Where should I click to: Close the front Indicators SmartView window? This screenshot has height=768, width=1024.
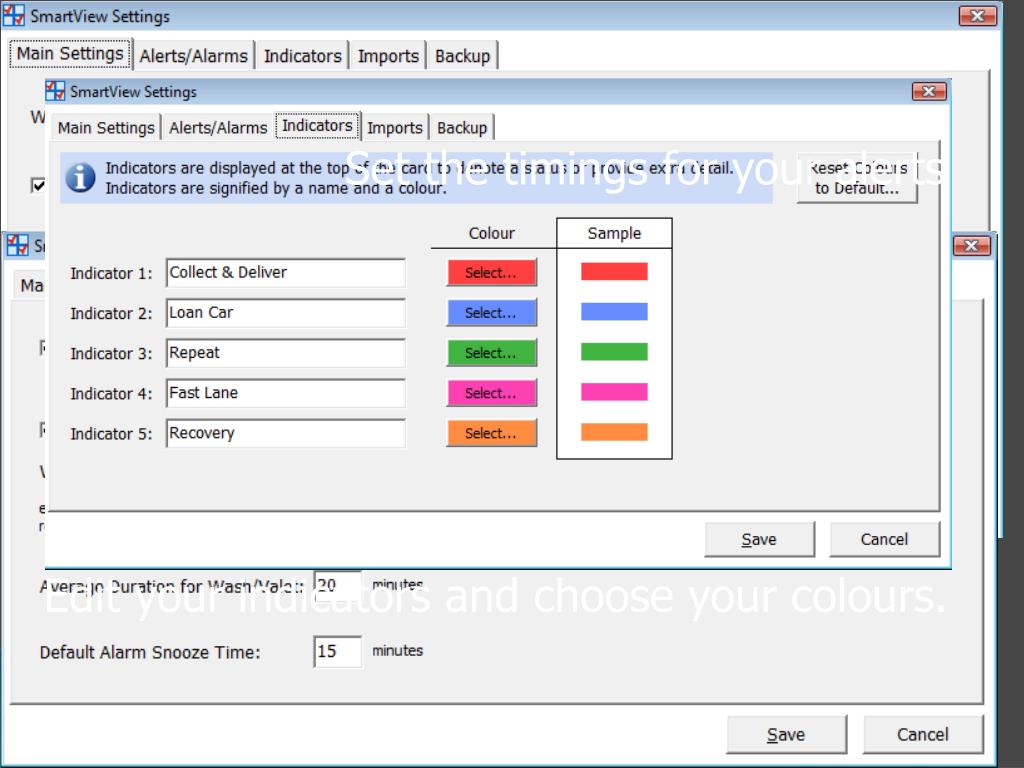coord(929,91)
